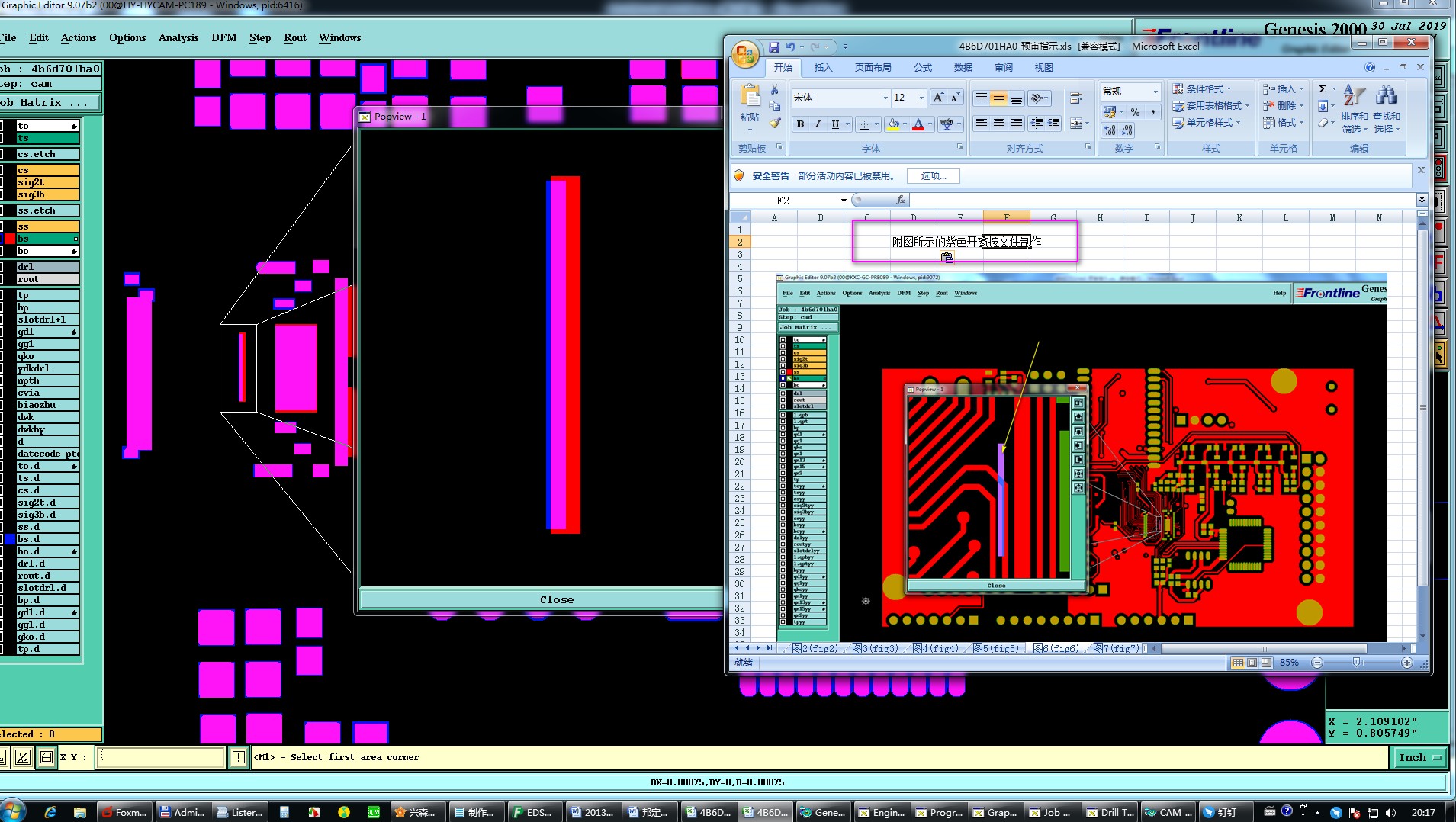Expand the Excel formula bar
This screenshot has height=822, width=1456.
(1422, 200)
